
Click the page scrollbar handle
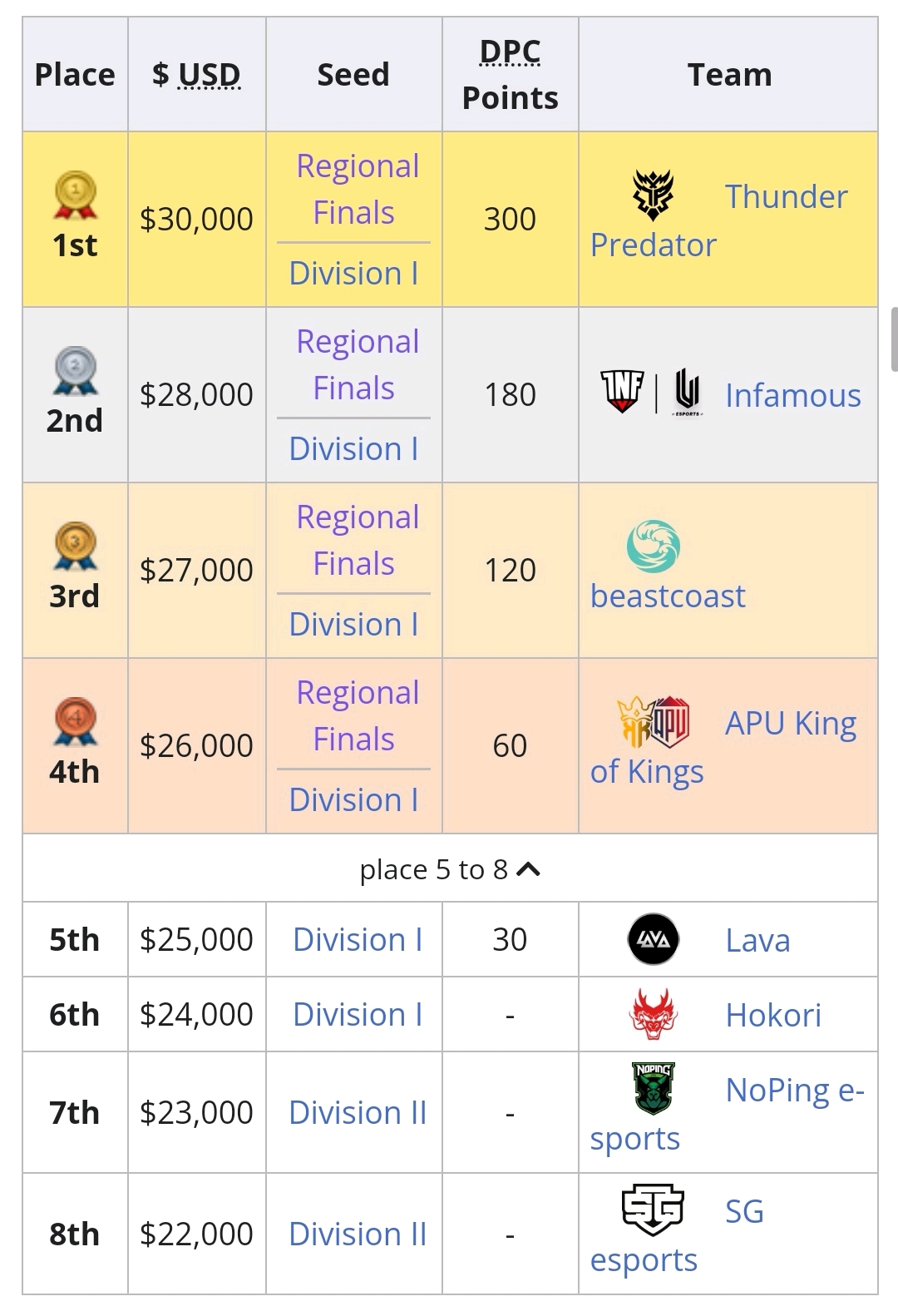click(x=894, y=339)
